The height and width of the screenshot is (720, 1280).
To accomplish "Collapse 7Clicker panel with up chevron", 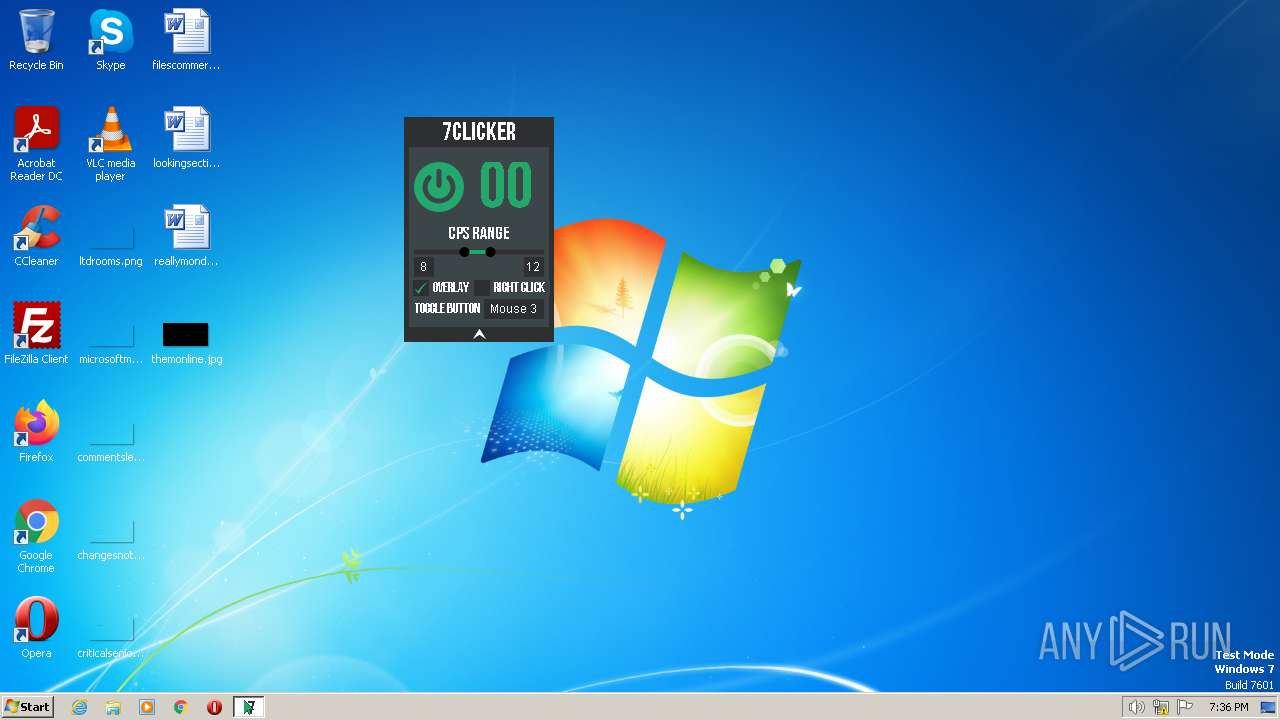I will pyautogui.click(x=479, y=334).
